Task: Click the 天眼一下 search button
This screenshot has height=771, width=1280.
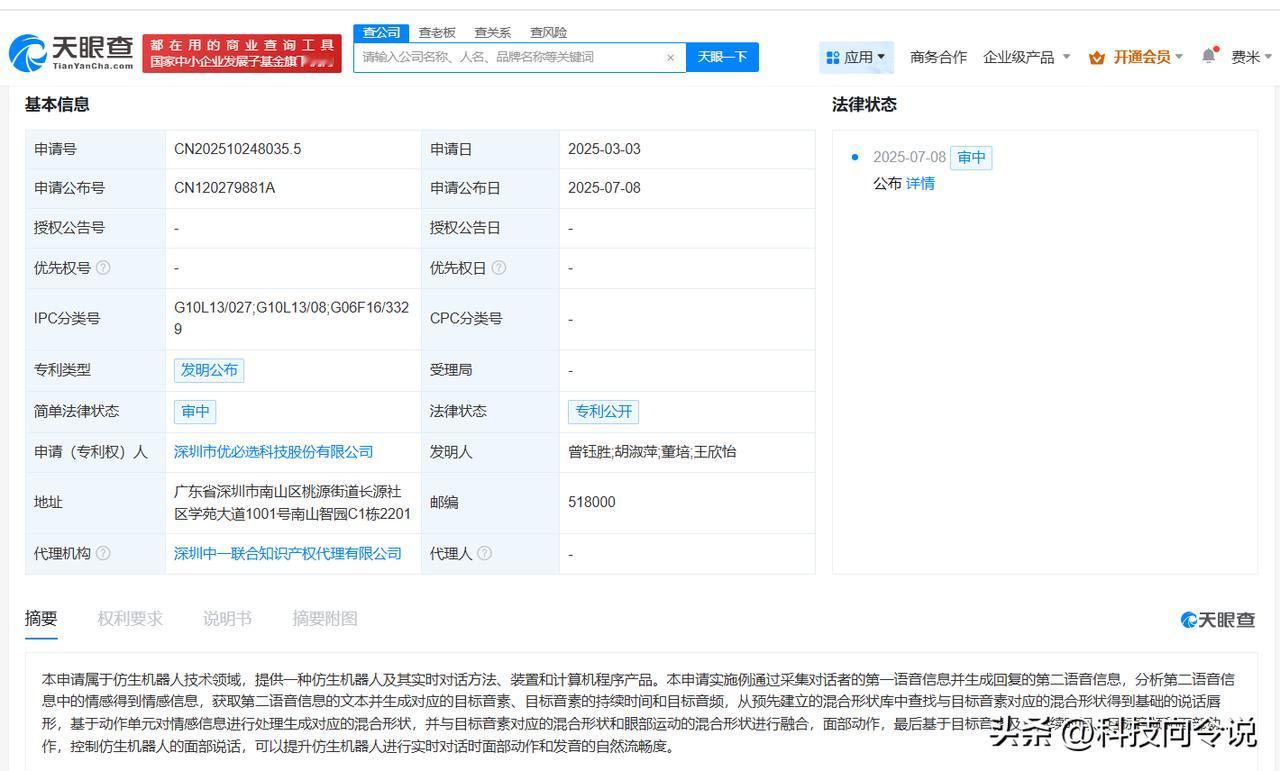Action: 722,57
